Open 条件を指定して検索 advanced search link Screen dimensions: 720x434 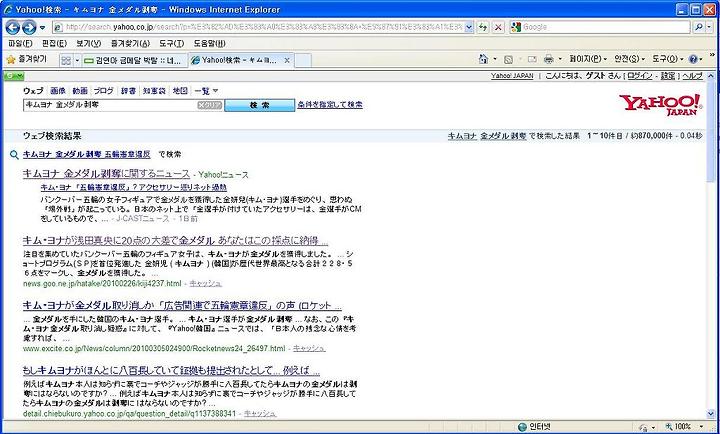coord(330,105)
